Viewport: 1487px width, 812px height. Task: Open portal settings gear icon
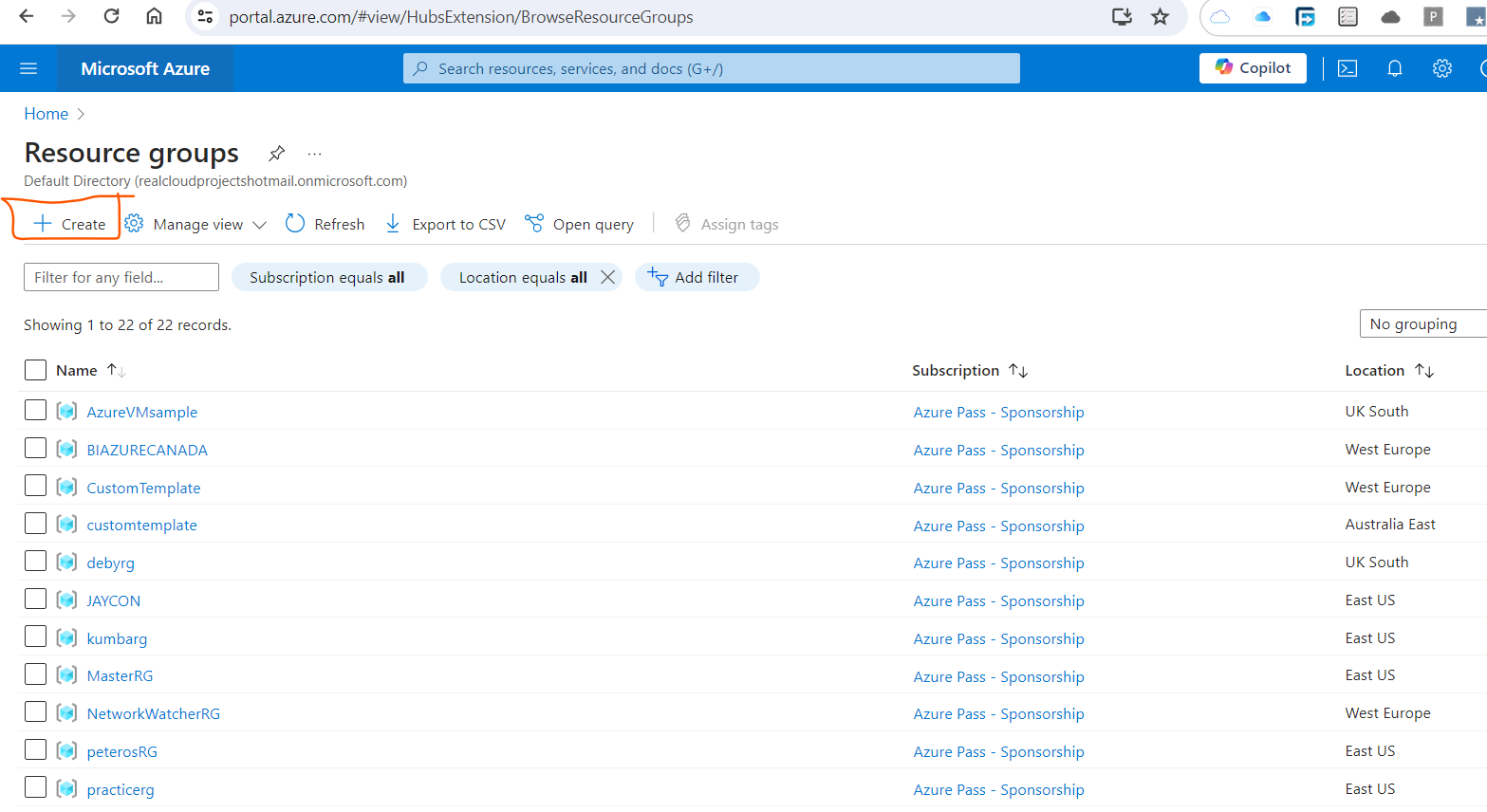[1442, 68]
